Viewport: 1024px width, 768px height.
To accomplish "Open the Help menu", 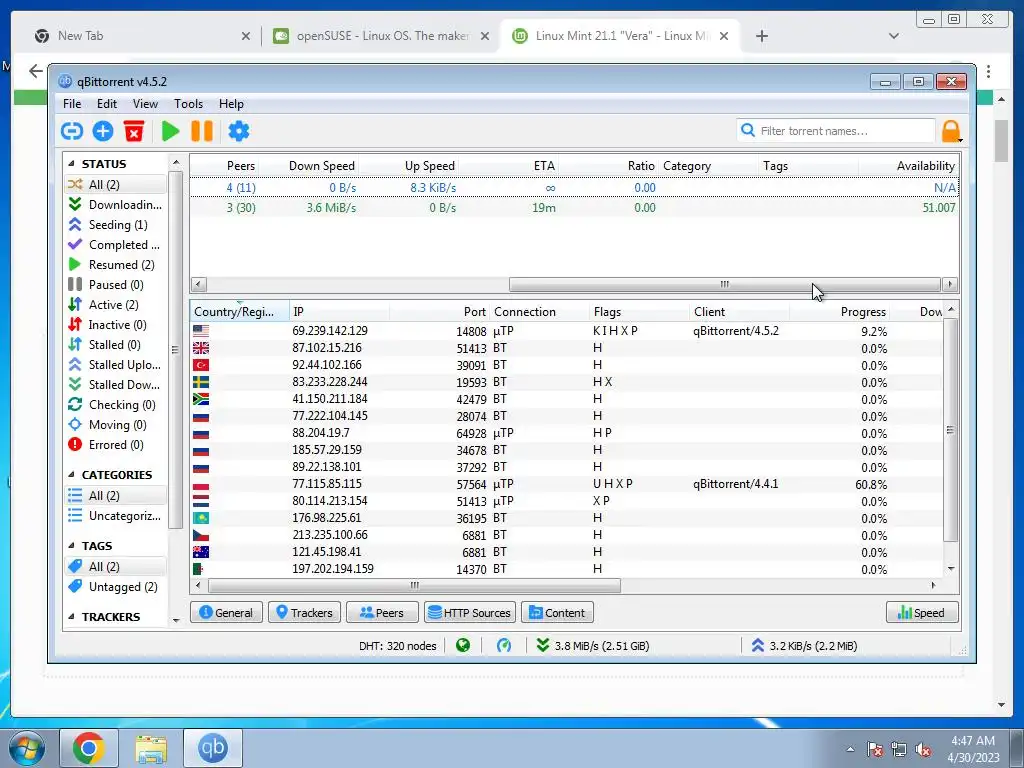I will (x=231, y=104).
